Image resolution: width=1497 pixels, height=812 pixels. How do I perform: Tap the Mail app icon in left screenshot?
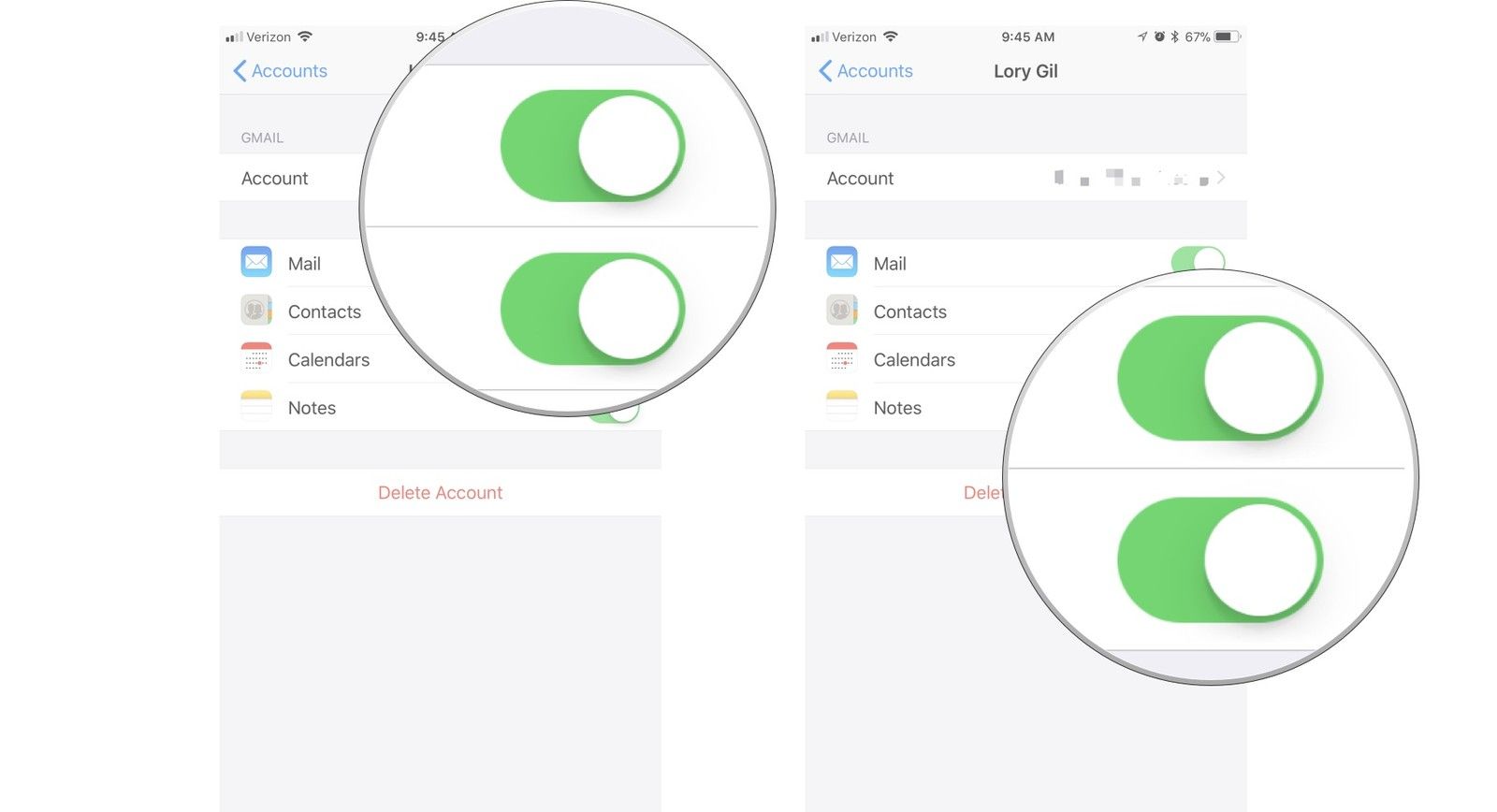[x=255, y=262]
